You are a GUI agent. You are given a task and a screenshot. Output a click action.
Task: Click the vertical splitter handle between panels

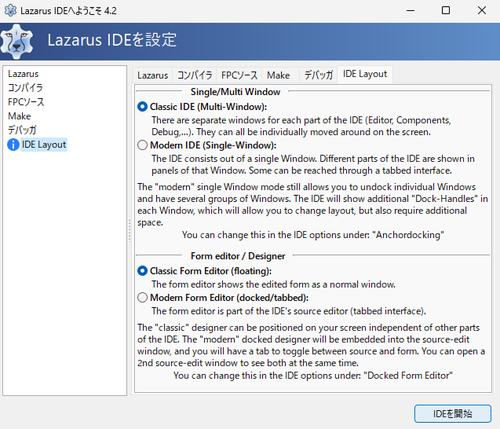[129, 230]
